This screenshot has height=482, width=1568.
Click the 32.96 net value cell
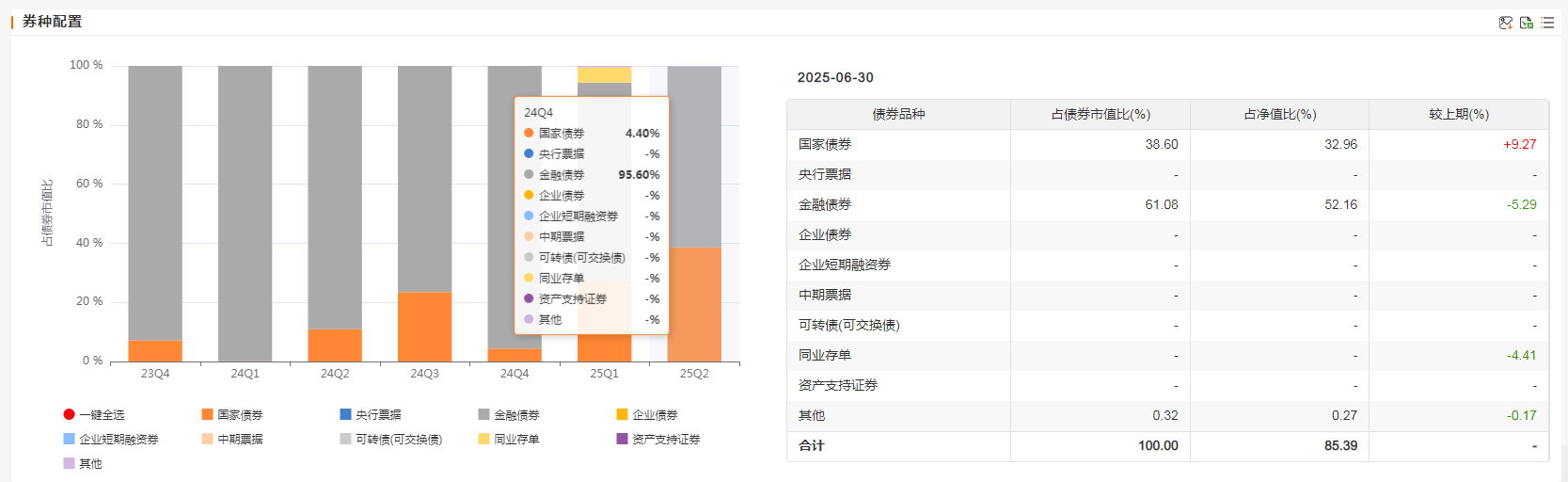click(x=1340, y=144)
